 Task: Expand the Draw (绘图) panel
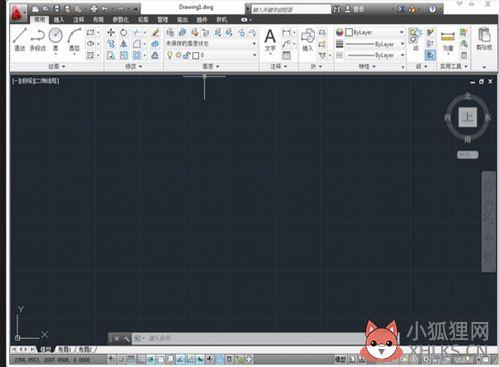tap(57, 67)
